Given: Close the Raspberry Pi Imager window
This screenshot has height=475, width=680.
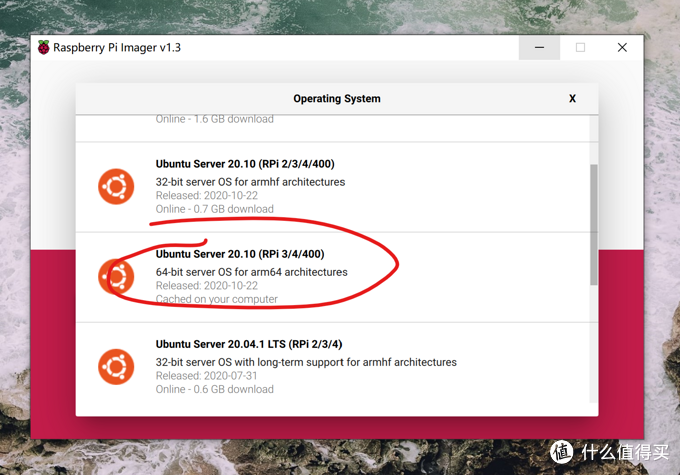Looking at the screenshot, I should pos(622,47).
